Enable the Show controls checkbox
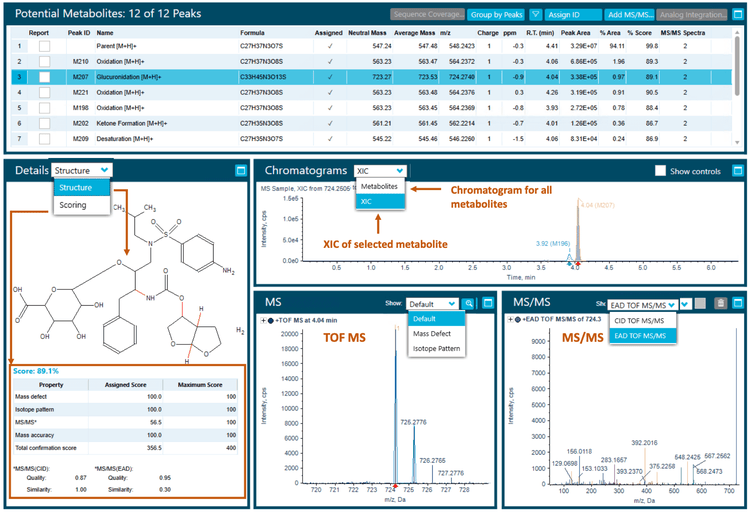 click(660, 171)
